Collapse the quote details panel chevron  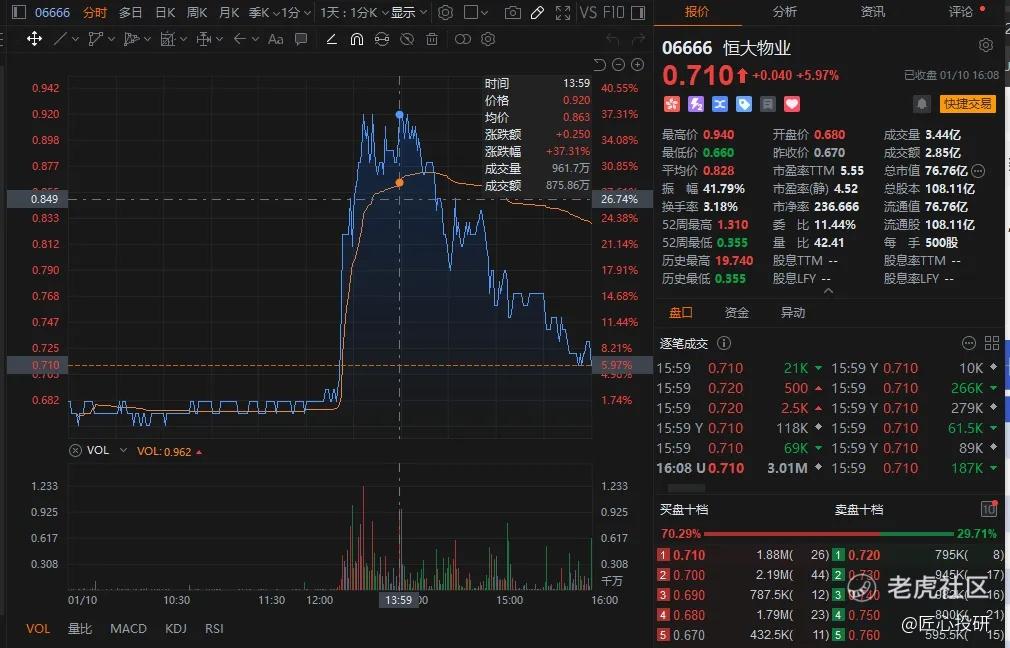click(x=828, y=291)
